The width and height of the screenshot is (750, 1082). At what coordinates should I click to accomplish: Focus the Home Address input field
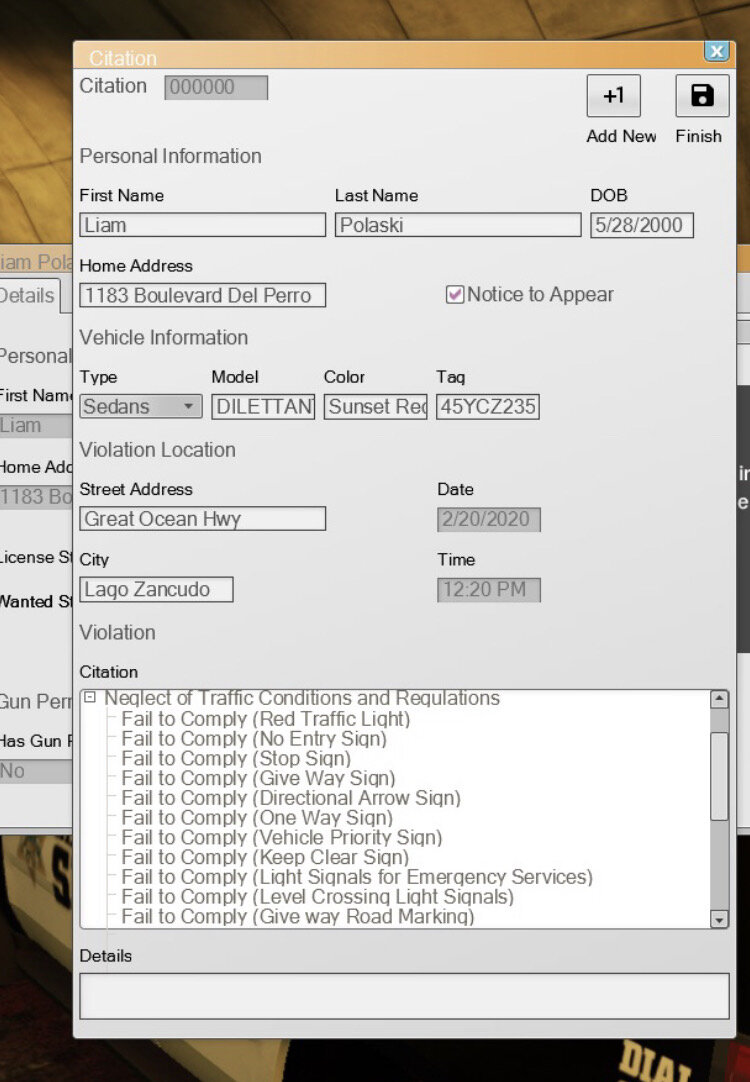point(202,295)
